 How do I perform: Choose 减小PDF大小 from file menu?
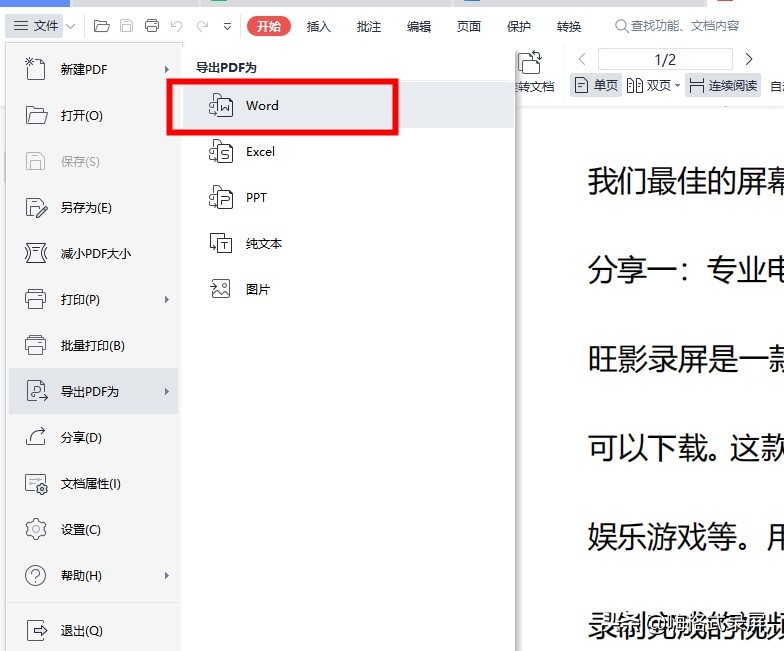94,254
